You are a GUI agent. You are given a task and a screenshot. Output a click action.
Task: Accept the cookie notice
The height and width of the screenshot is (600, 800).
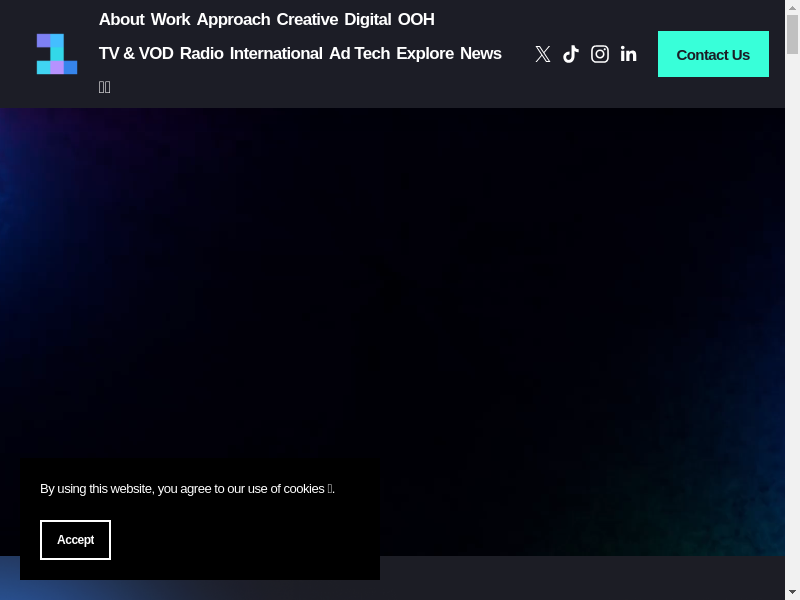point(75,540)
